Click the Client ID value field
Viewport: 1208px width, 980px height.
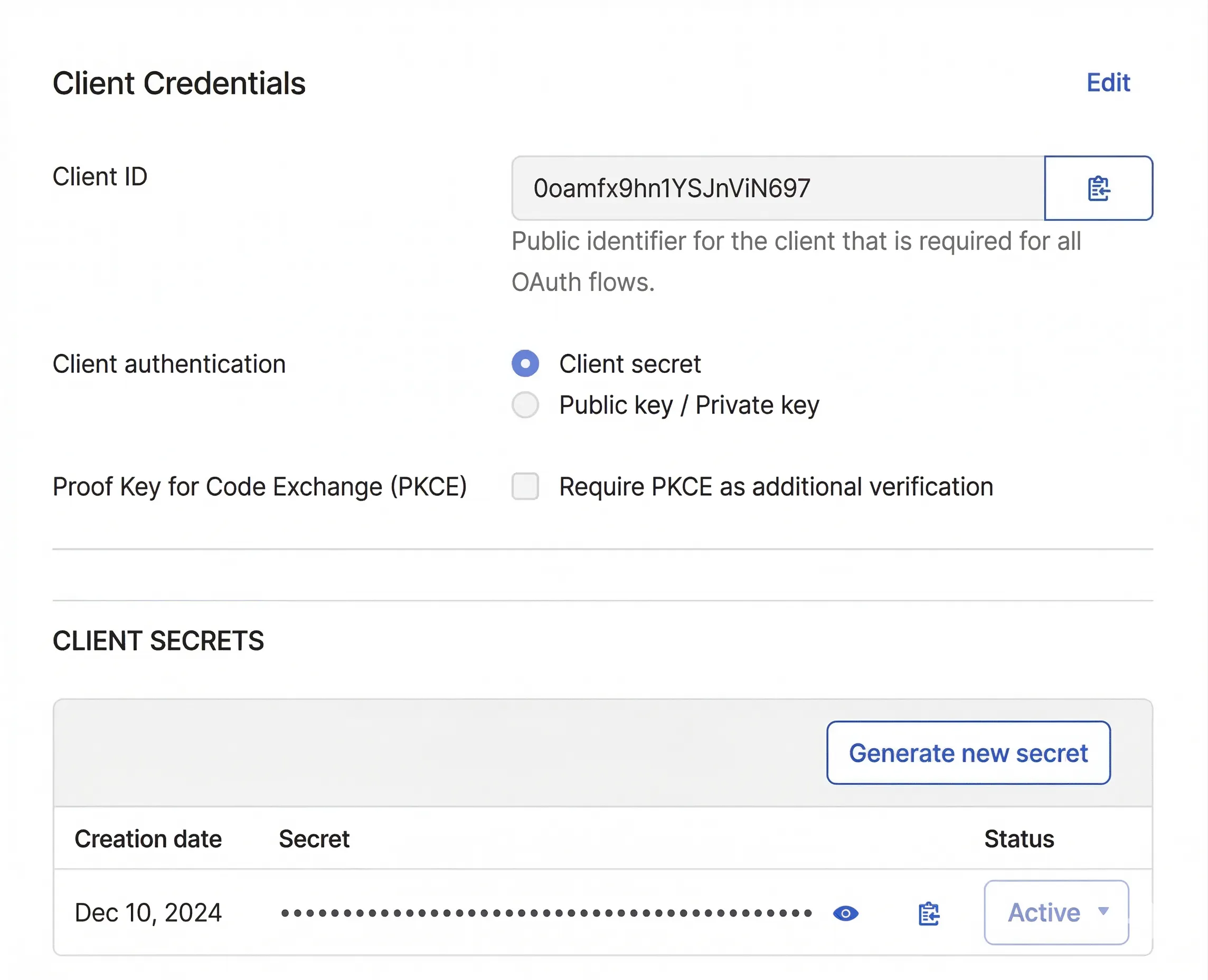pyautogui.click(x=778, y=188)
